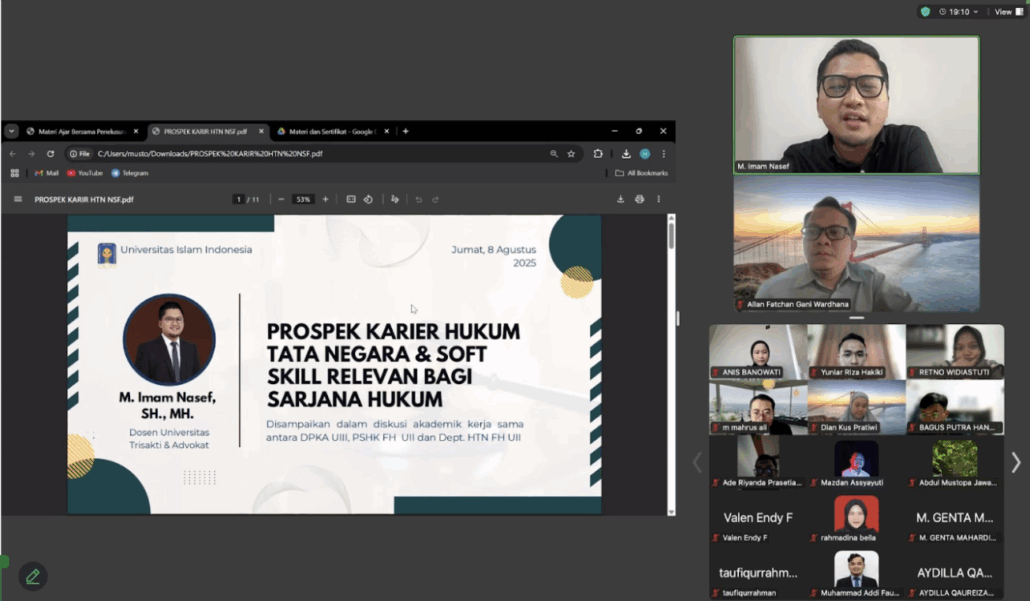Select the PDF annotate draw tool
The image size is (1030, 601).
[395, 199]
